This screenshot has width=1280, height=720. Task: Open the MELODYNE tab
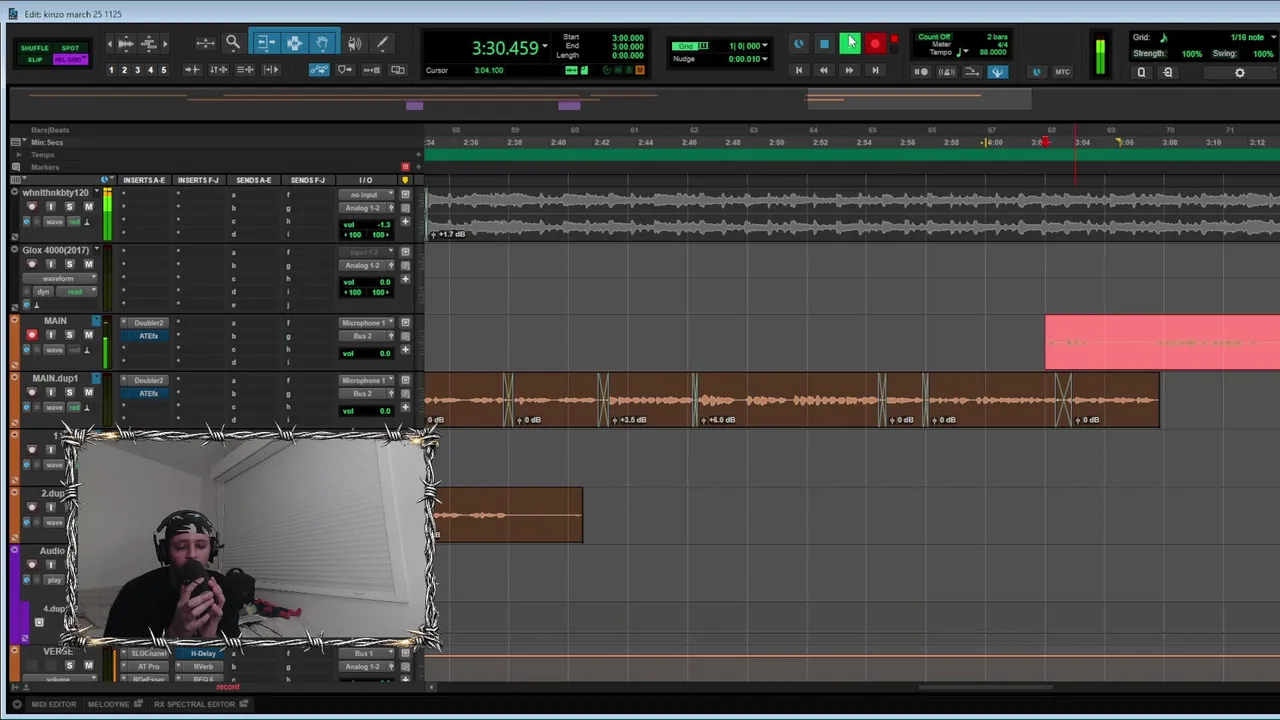point(108,704)
